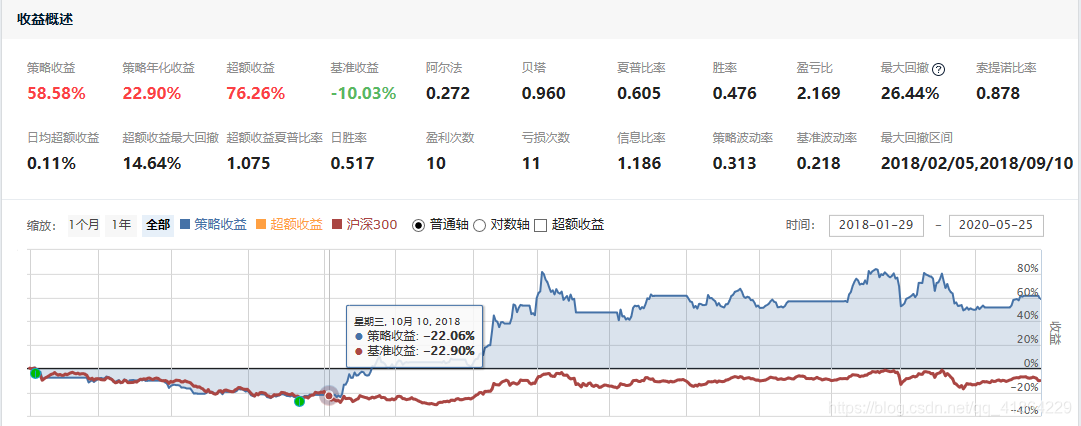Click the 时间 label
Screen dimensions: 1081x426
800,225
